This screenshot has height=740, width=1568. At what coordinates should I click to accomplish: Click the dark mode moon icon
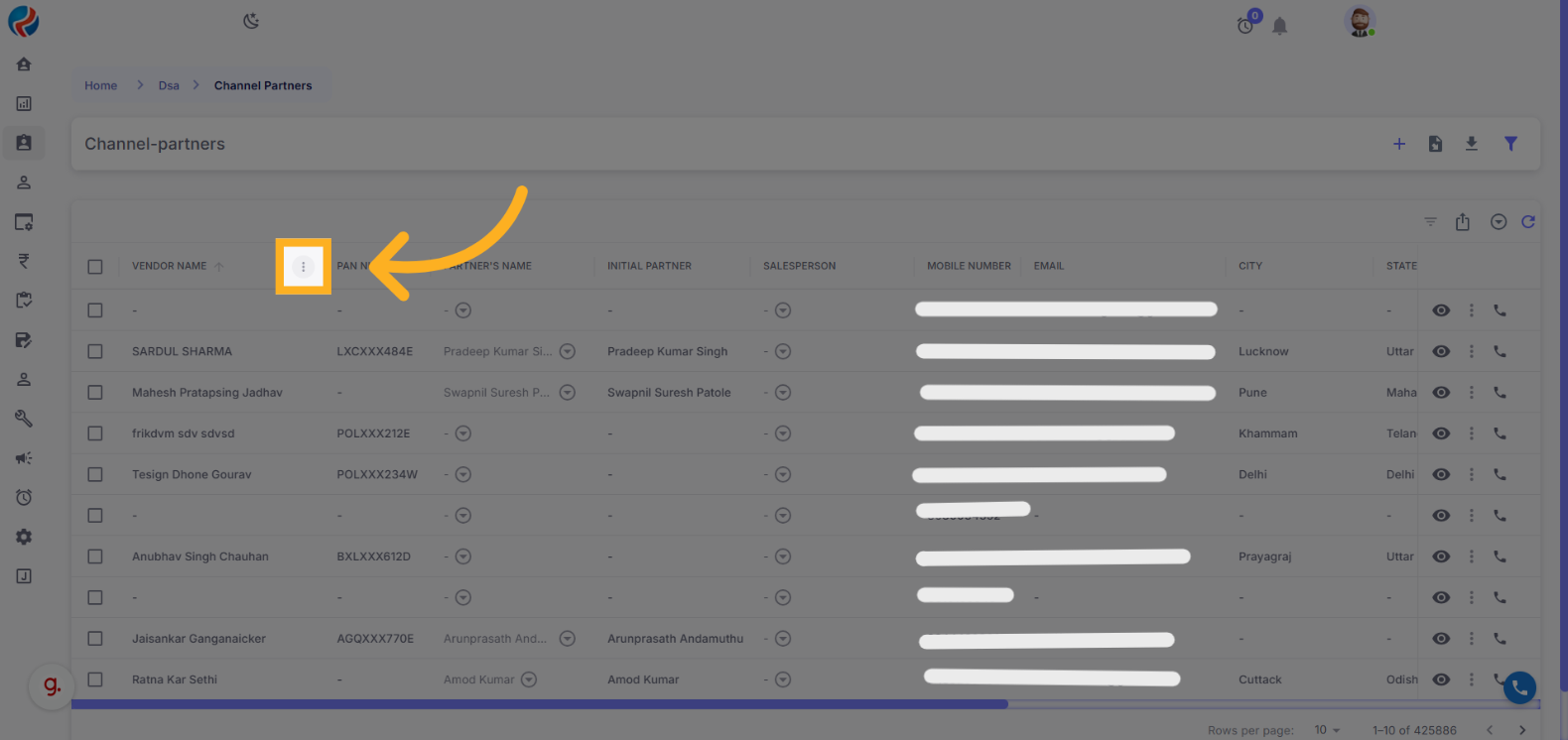(251, 21)
